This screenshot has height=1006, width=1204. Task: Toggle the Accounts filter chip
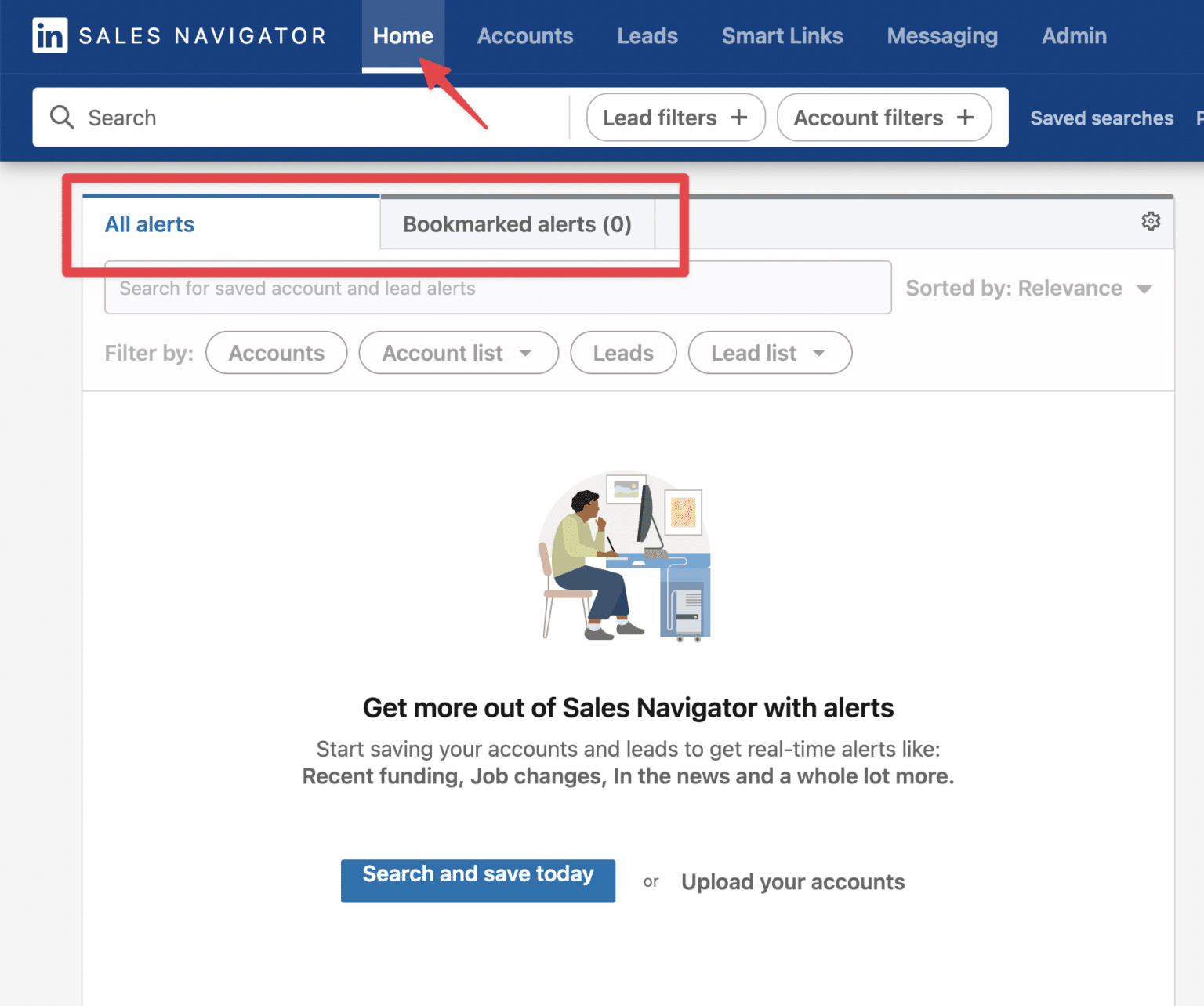click(276, 353)
